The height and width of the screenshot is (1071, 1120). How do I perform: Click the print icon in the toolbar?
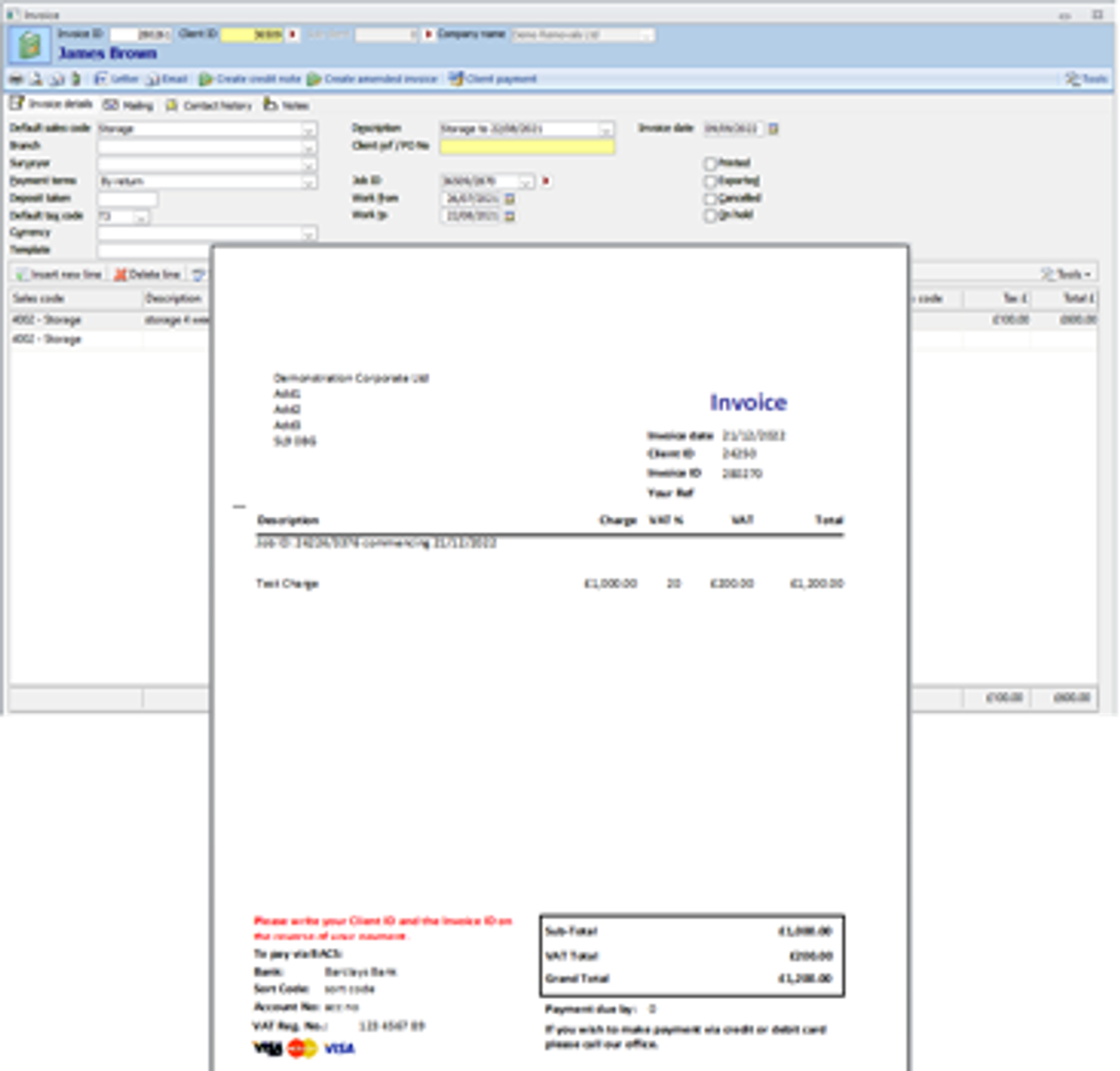(16, 79)
